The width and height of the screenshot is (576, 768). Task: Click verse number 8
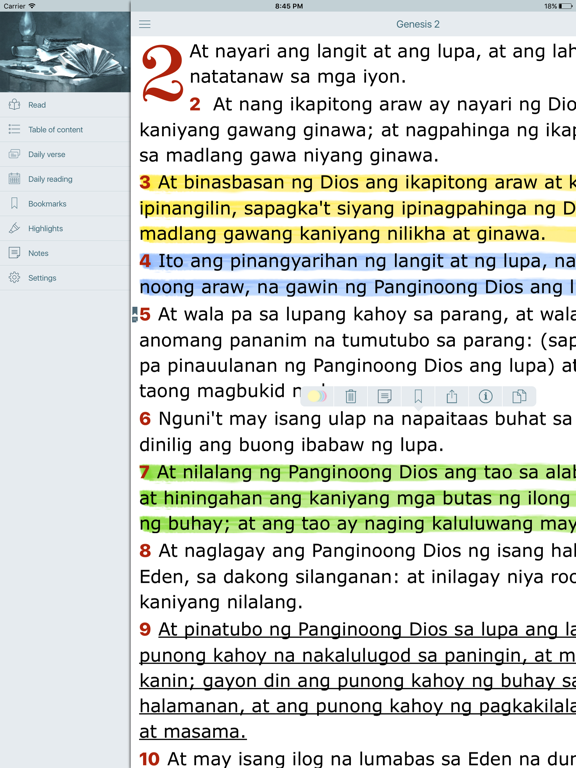145,551
